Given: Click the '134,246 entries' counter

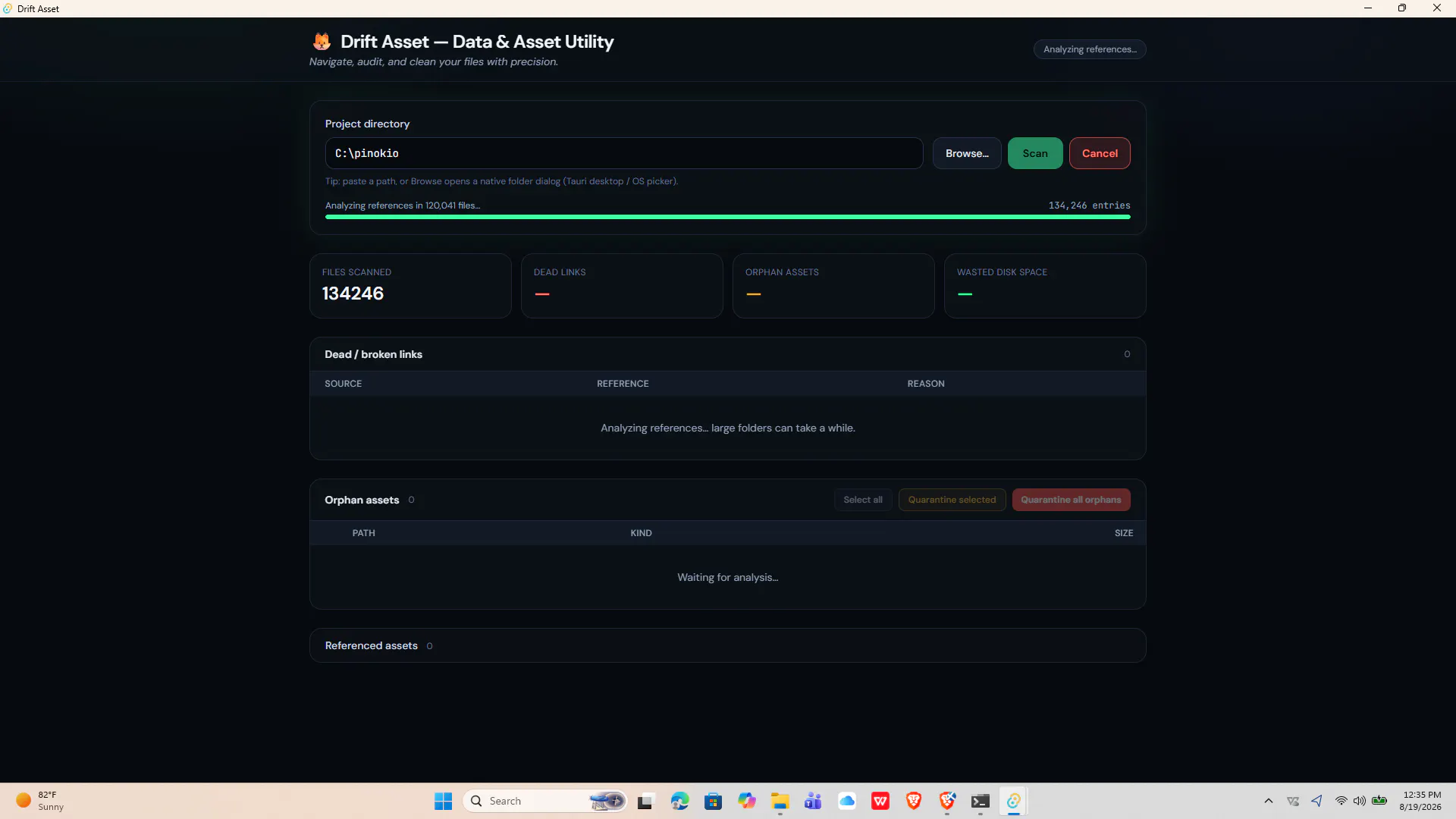Looking at the screenshot, I should pyautogui.click(x=1089, y=206).
